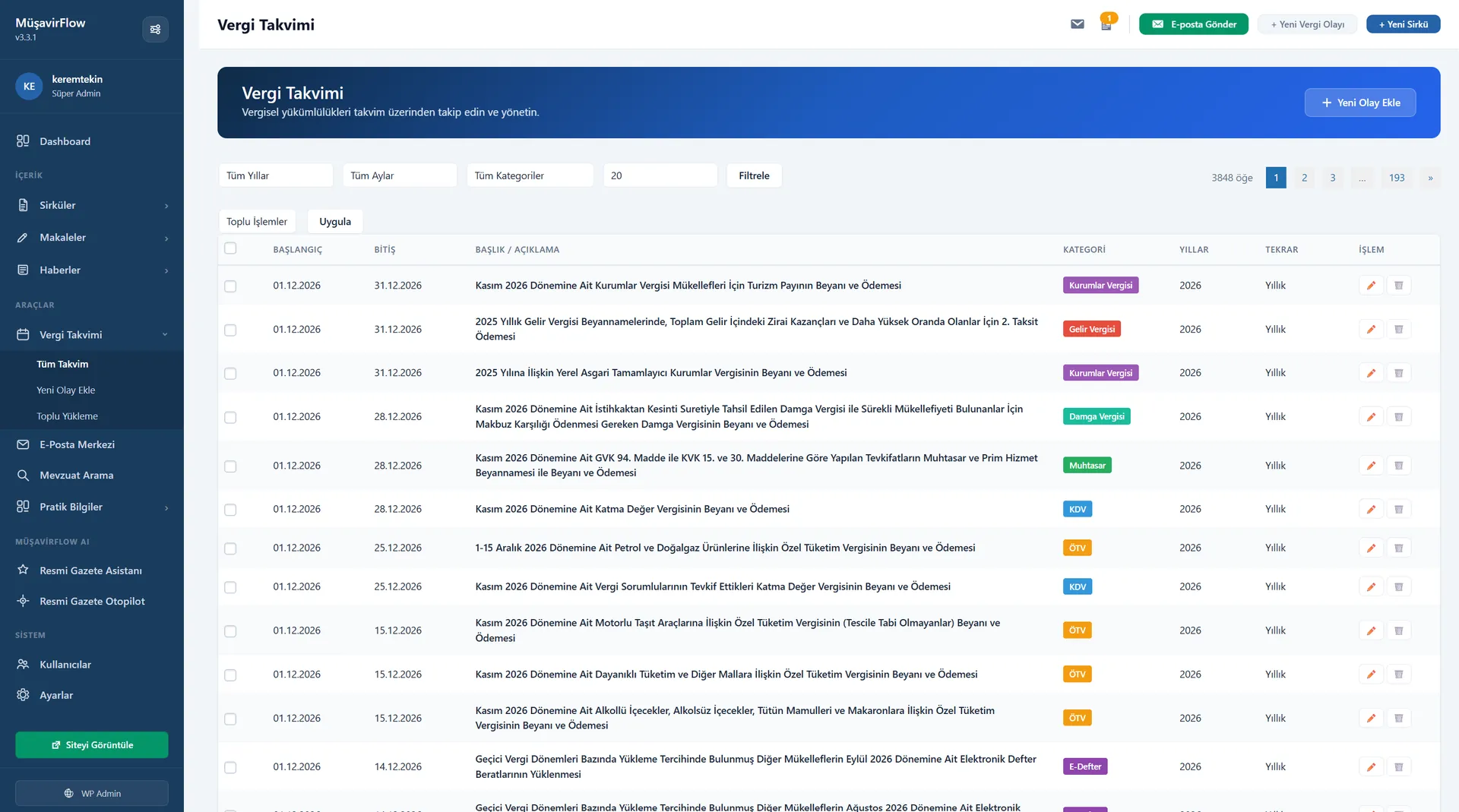Viewport: 1459px width, 812px height.
Task: Edit the Gelir Vergisi 2. Taksit row
Action: (x=1371, y=330)
